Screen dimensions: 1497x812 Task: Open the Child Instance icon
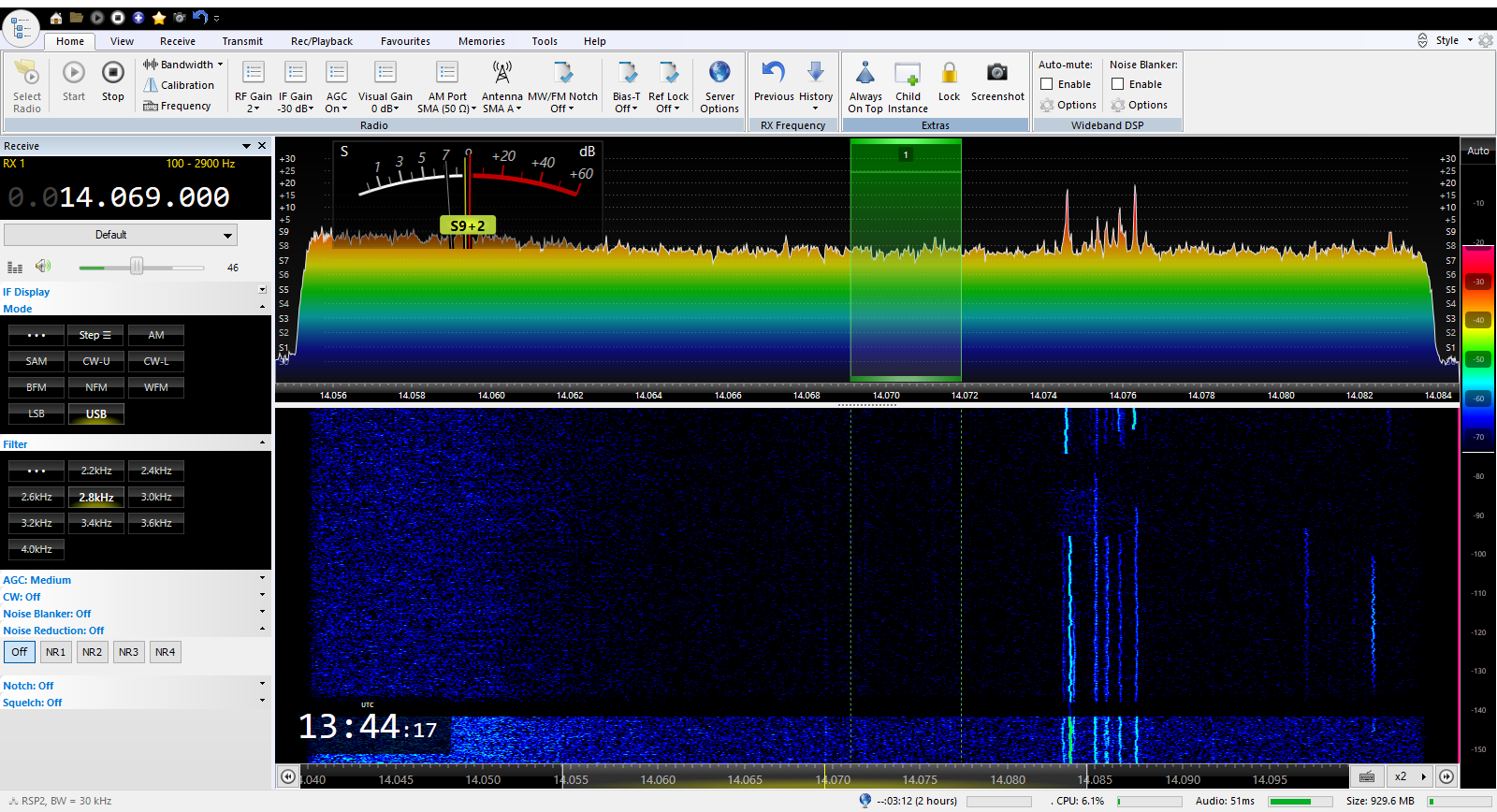[x=907, y=74]
